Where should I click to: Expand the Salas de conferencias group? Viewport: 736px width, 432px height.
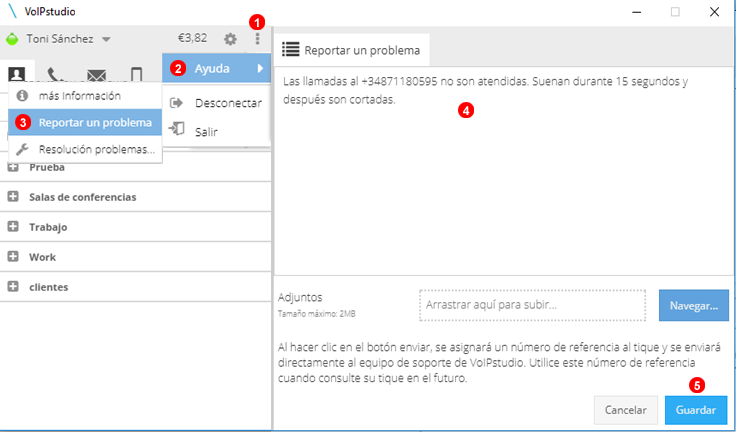point(13,197)
